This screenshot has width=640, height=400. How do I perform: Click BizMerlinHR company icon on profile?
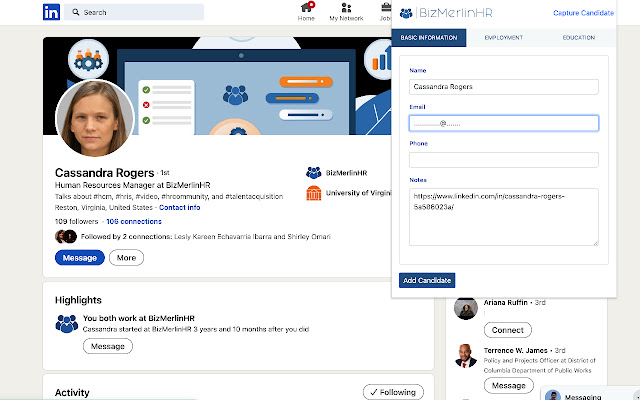click(x=313, y=173)
